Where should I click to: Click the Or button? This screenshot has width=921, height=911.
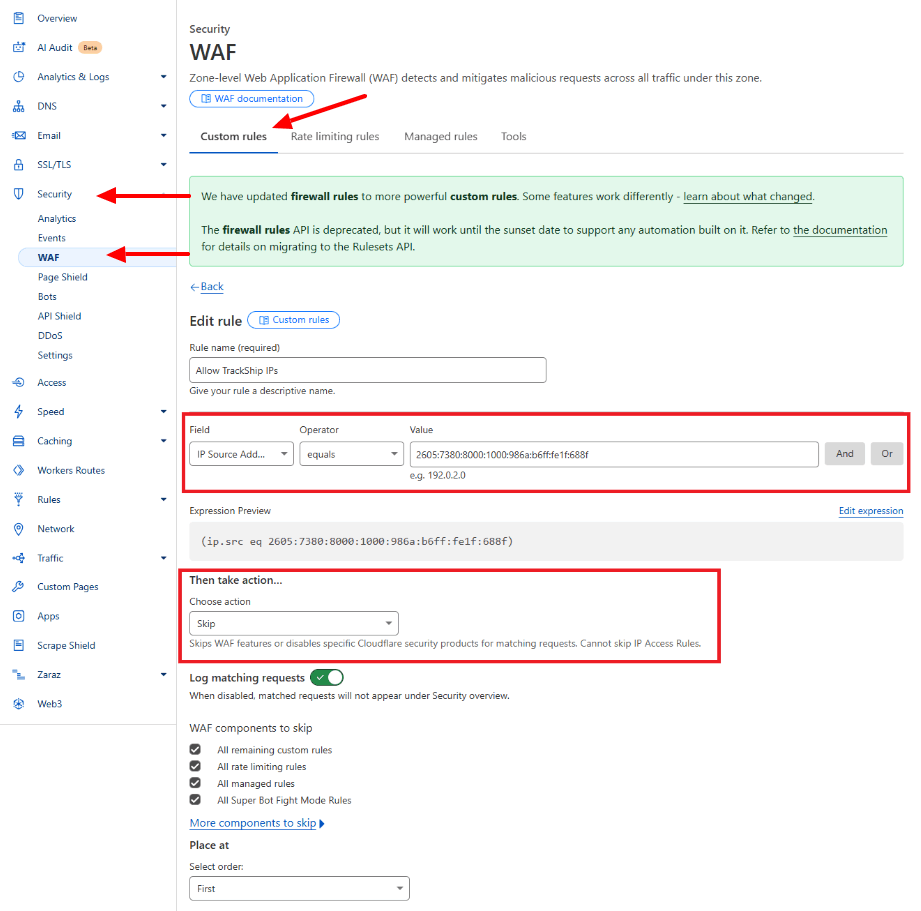coord(887,453)
